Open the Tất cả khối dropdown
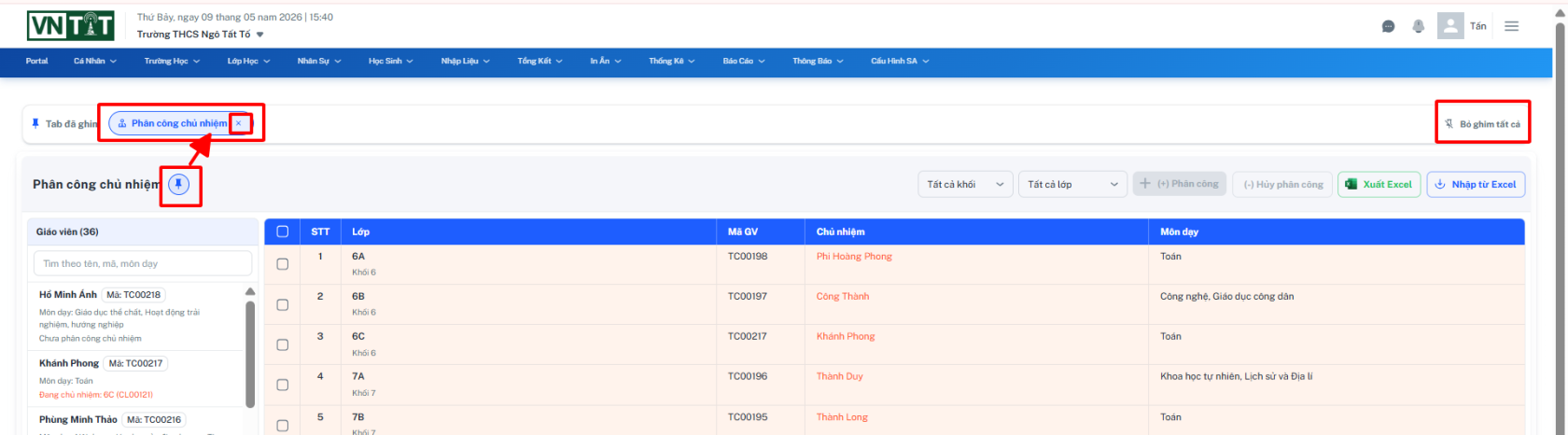This screenshot has width=1568, height=435. point(965,185)
